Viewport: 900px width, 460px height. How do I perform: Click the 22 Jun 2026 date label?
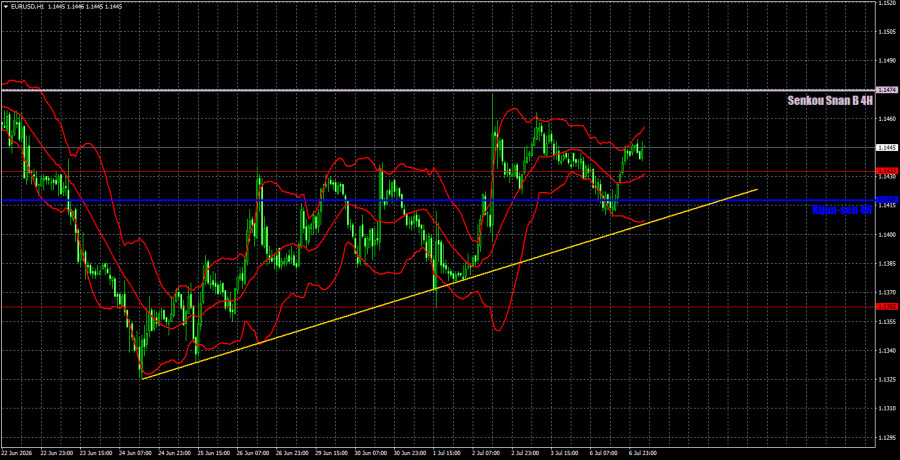click(17, 453)
